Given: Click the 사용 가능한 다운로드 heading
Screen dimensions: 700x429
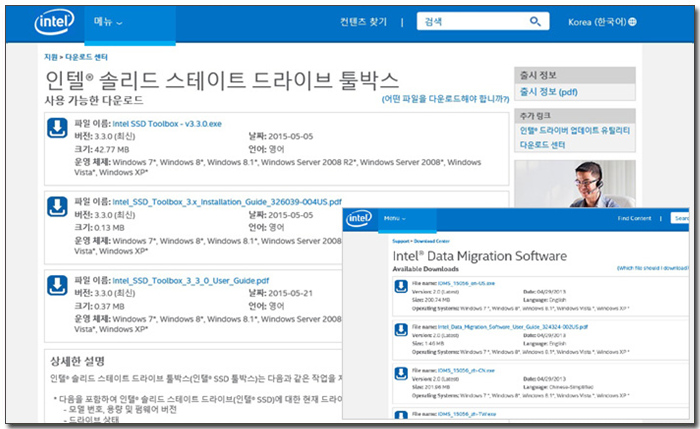Looking at the screenshot, I should 94,100.
